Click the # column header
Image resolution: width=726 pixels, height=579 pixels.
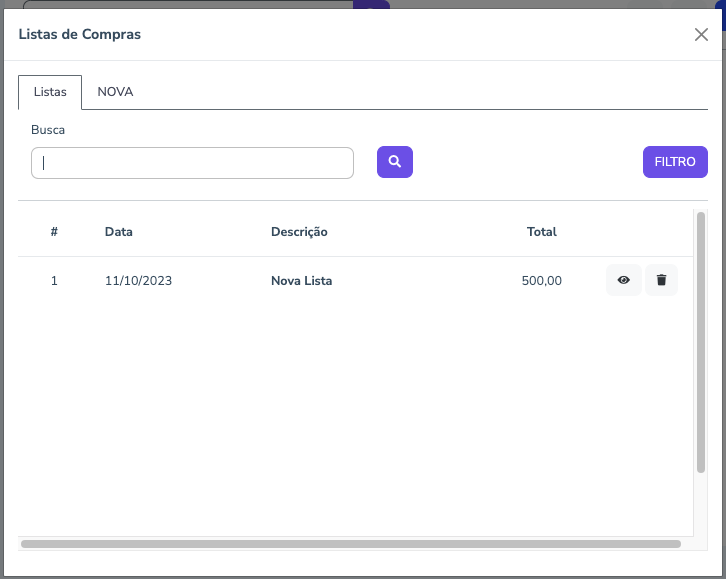[54, 232]
